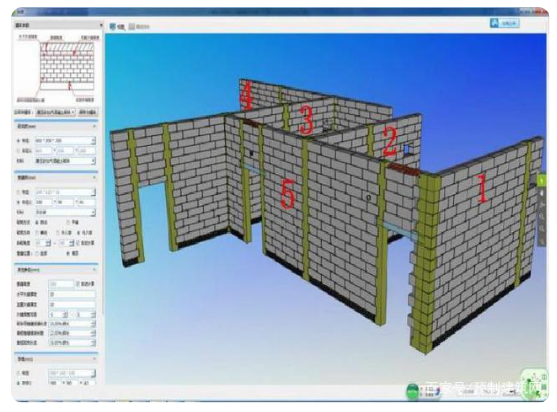Open the material dropdown in first section
The width and height of the screenshot is (557, 412).
click(x=65, y=161)
